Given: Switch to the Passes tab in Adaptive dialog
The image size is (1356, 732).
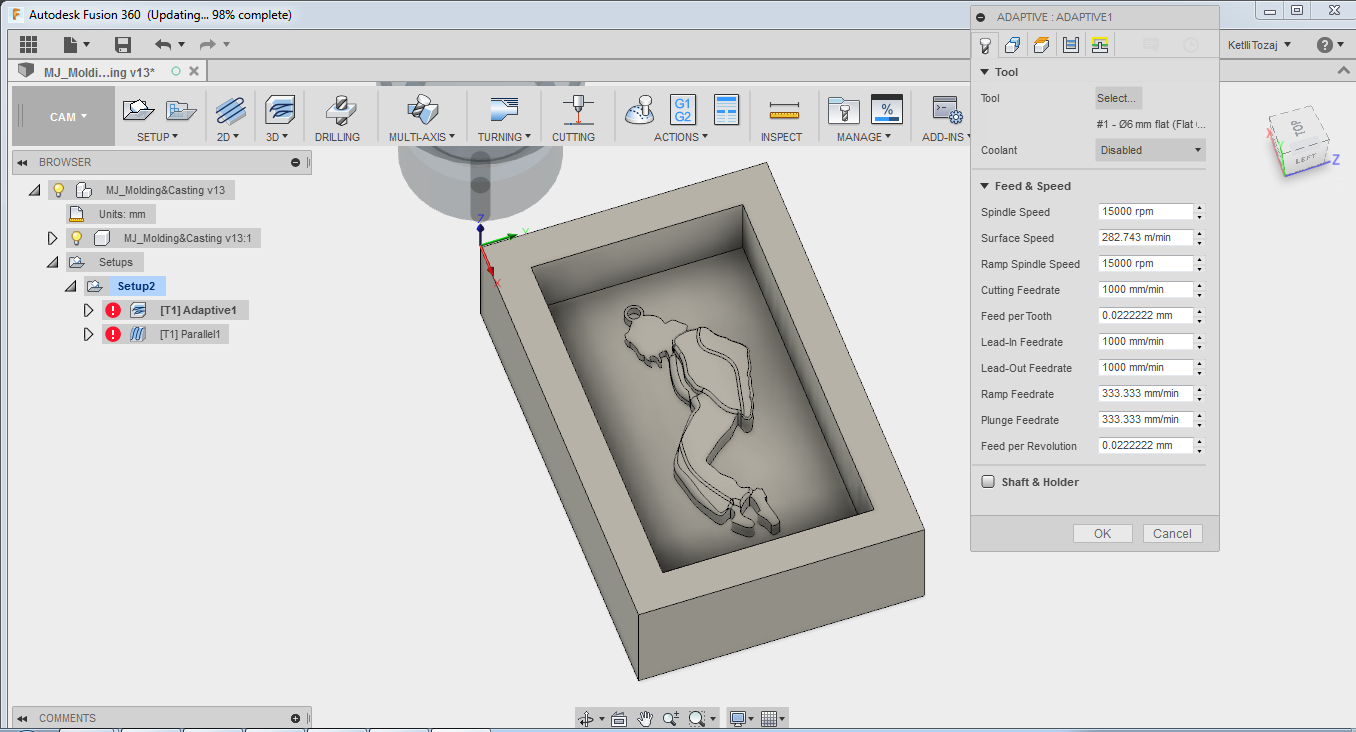Looking at the screenshot, I should coord(1070,44).
